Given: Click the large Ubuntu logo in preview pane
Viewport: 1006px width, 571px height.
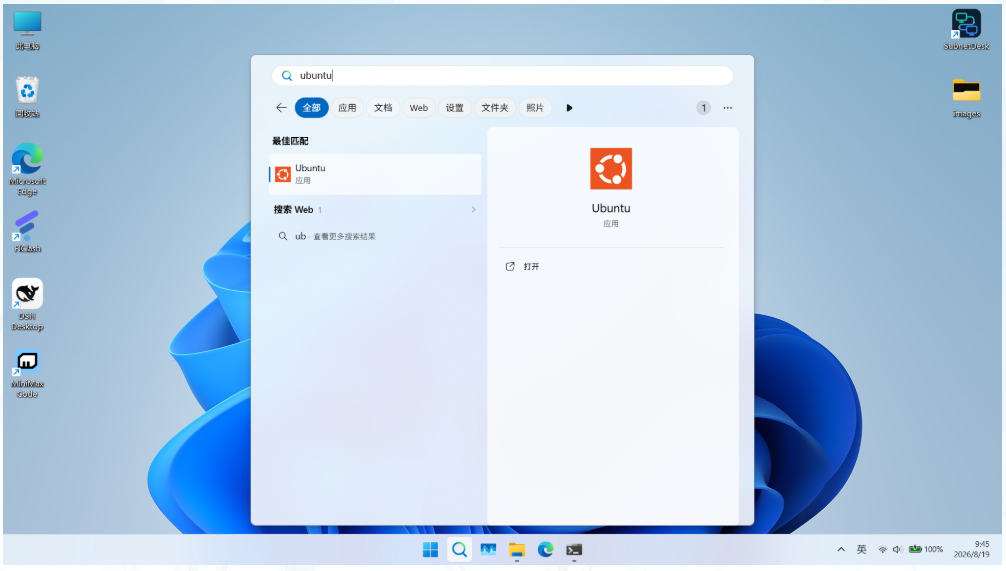Looking at the screenshot, I should point(611,169).
